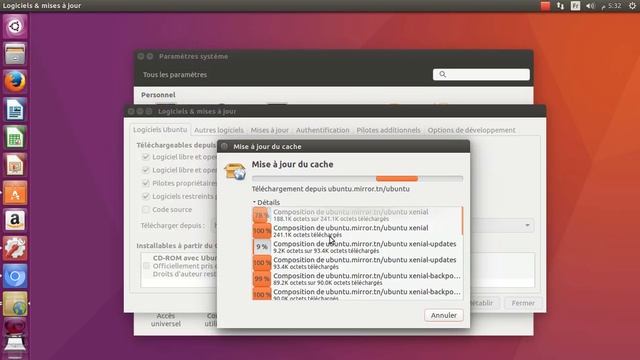The image size is (640, 360).
Task: Open the session gear menu
Action: (x=632, y=6)
